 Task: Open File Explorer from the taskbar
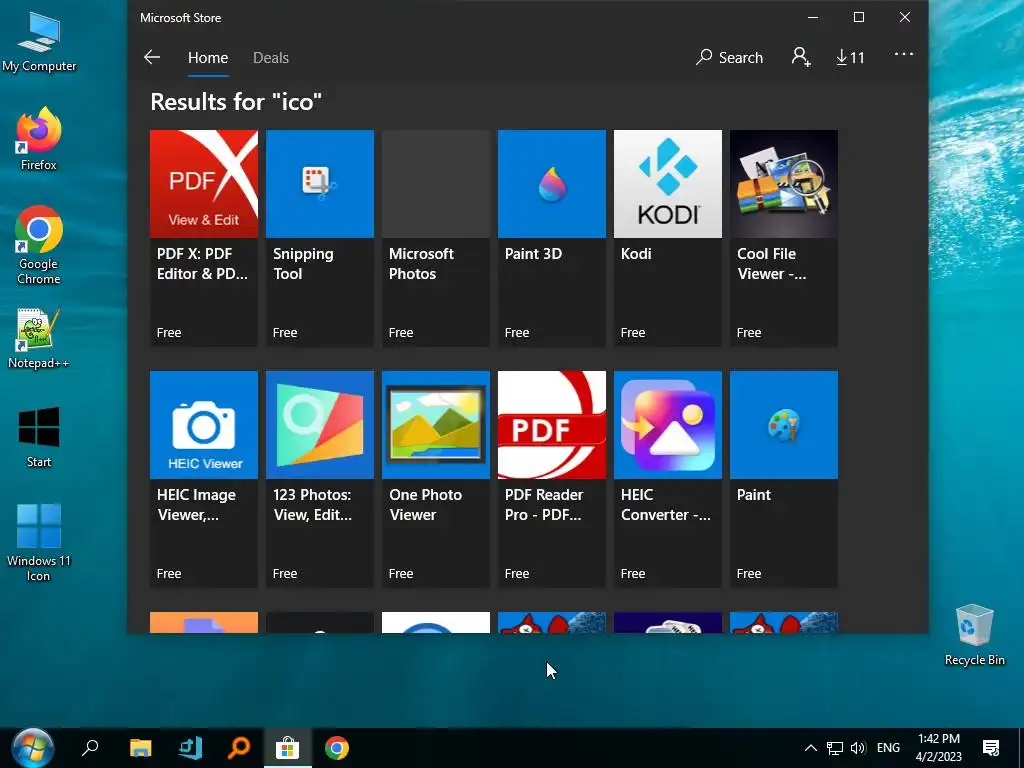coord(140,748)
